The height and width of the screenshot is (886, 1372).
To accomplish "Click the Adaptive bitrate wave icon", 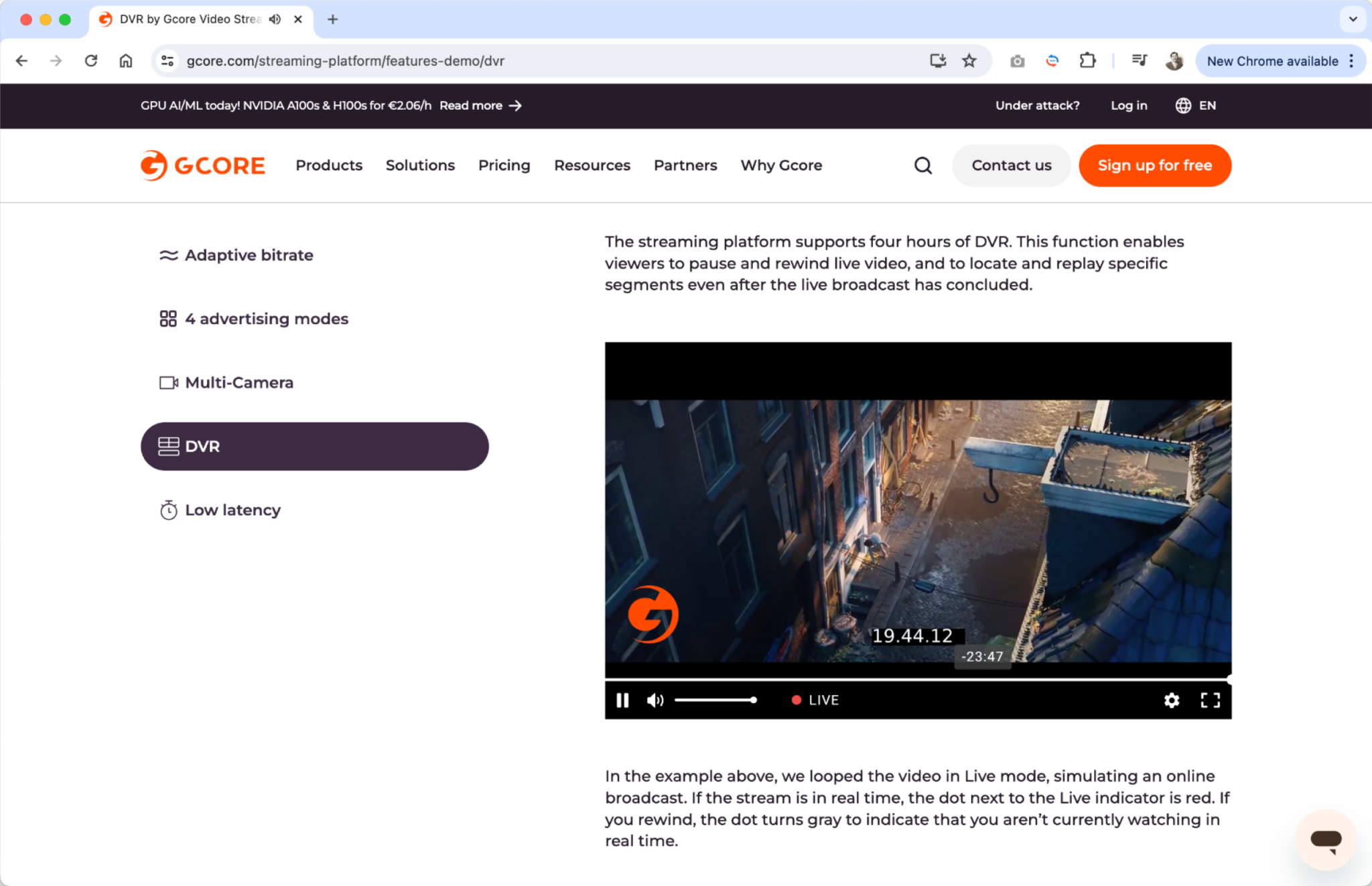I will pyautogui.click(x=168, y=254).
